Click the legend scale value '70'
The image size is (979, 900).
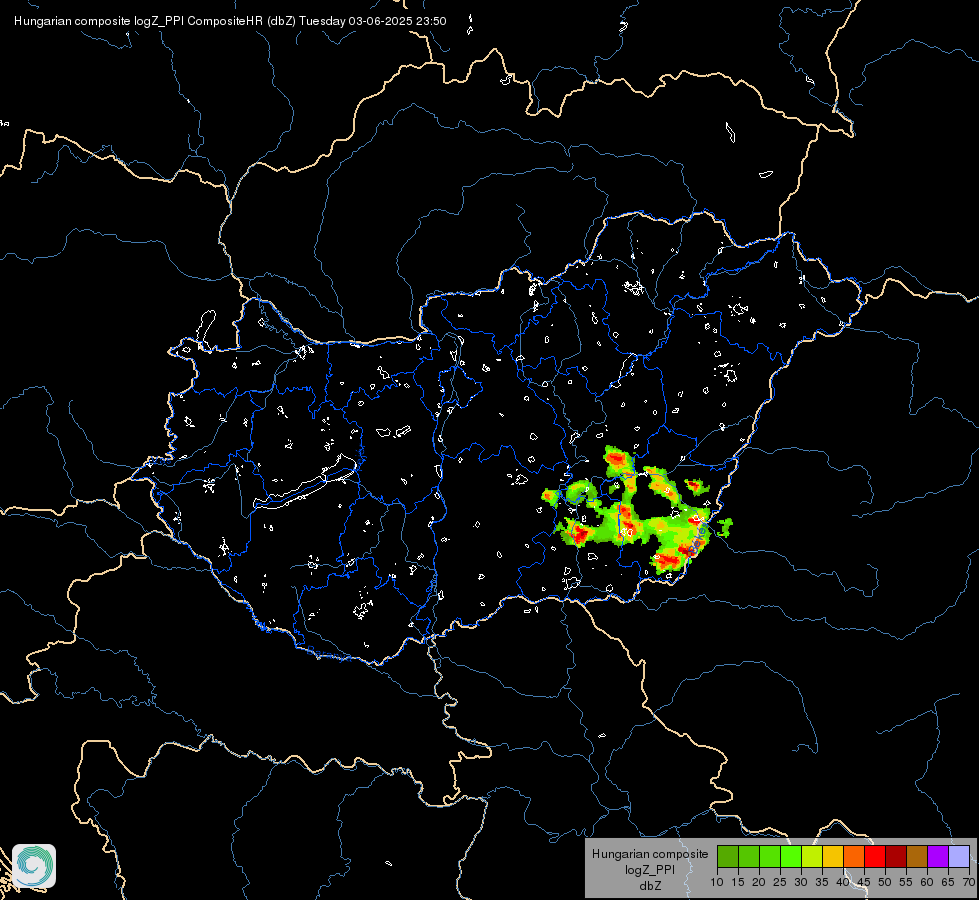(x=969, y=883)
